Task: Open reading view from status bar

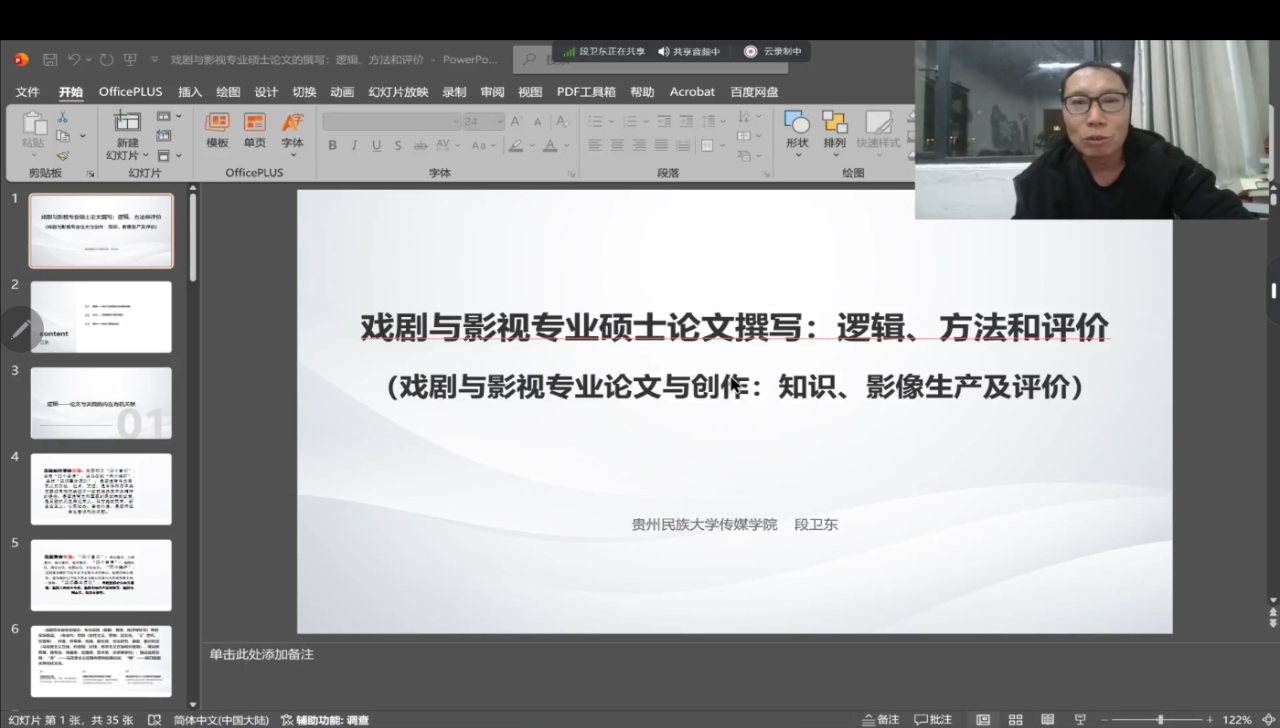Action: [1047, 720]
